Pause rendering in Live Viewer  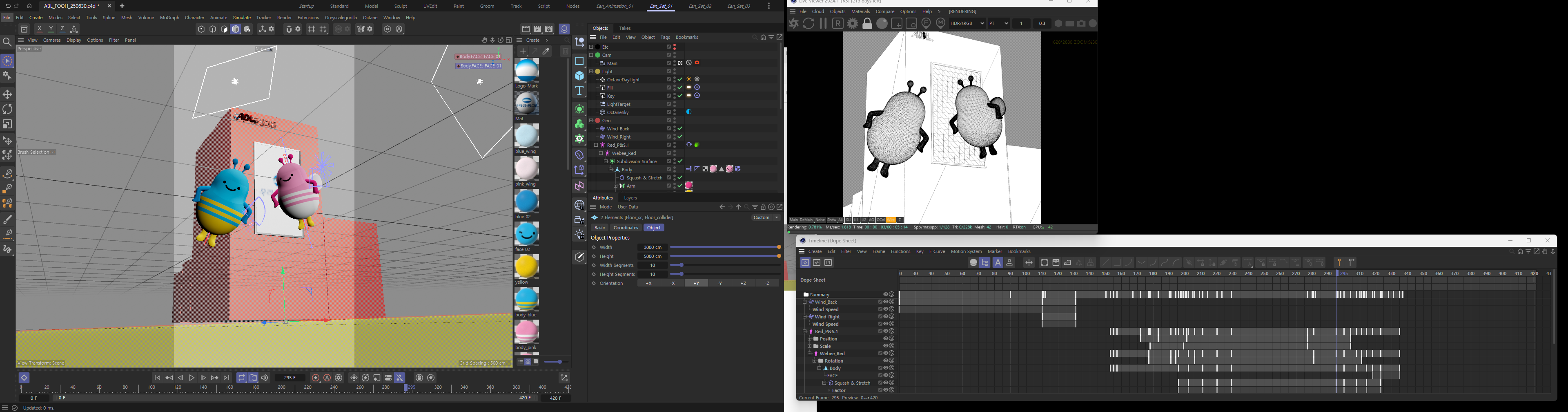pyautogui.click(x=823, y=24)
